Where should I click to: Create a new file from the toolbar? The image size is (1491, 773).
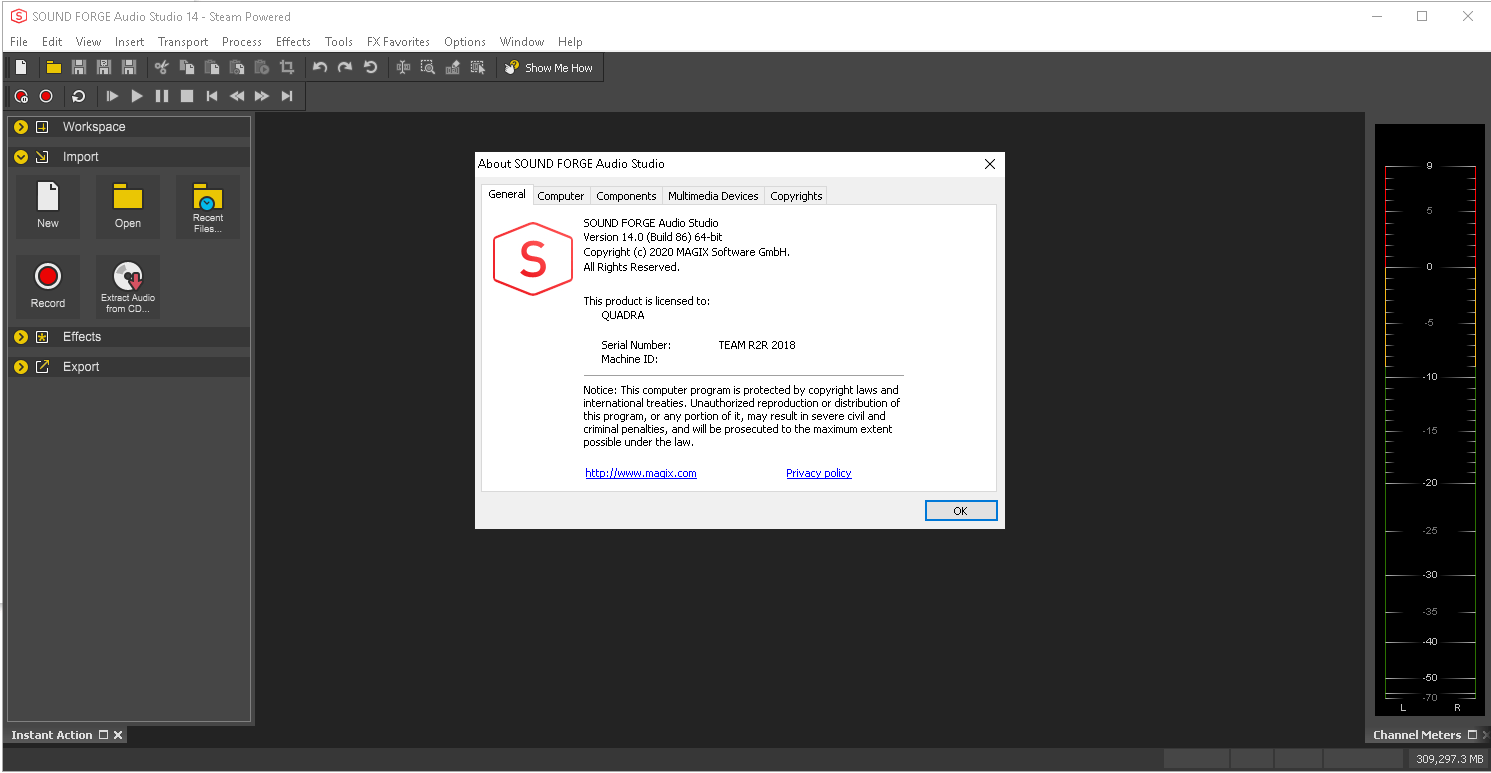pyautogui.click(x=21, y=67)
